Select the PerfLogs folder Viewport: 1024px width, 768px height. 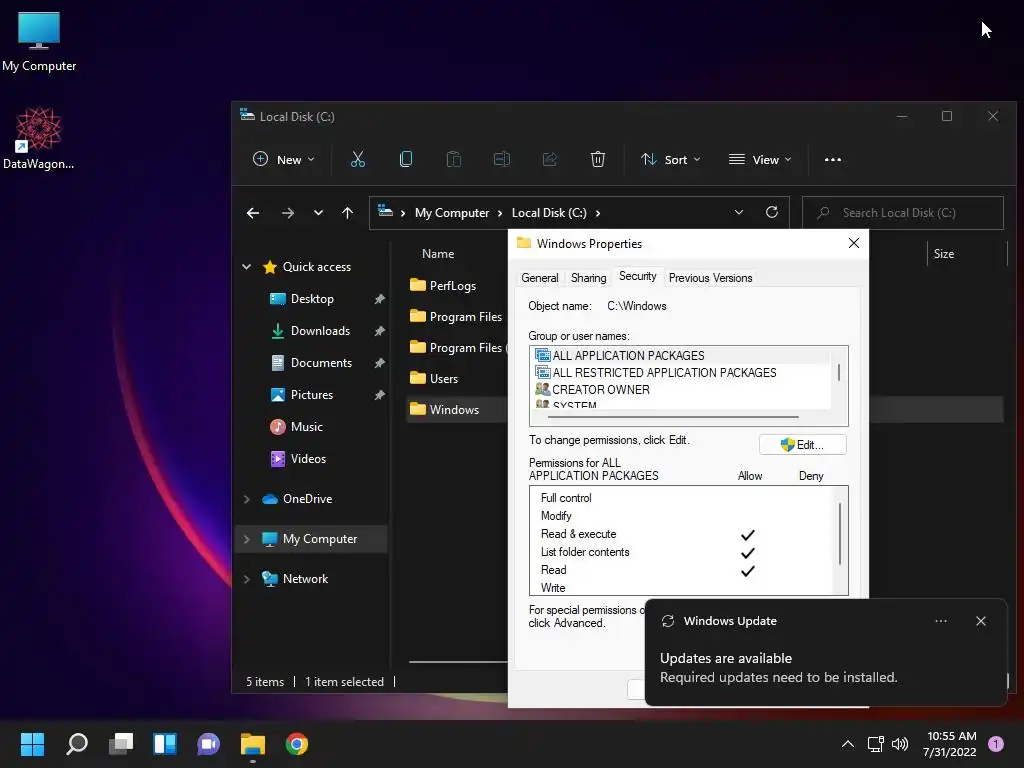443,285
